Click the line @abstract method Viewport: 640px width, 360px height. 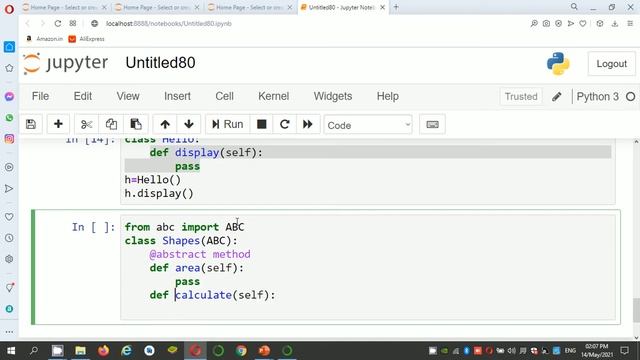pos(200,254)
